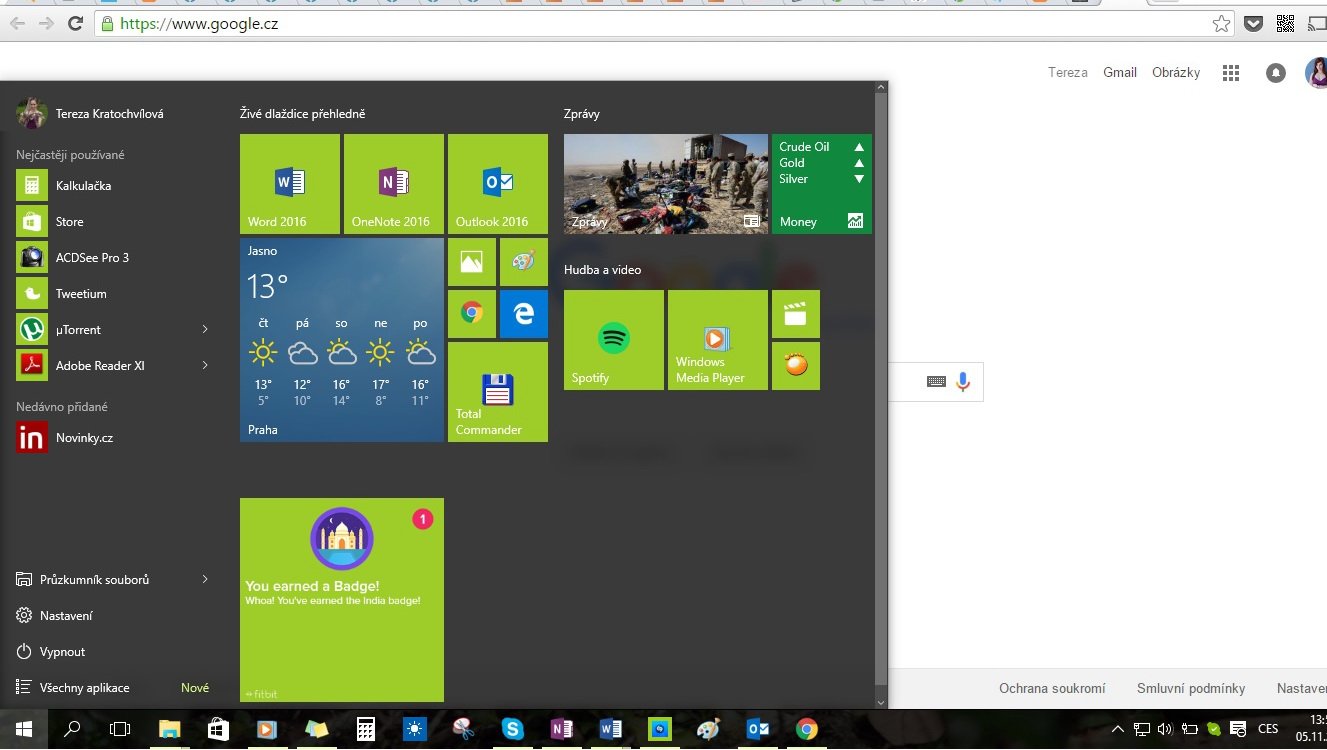Viewport: 1327px width, 750px height.
Task: Click the Windows Start button on taskbar
Action: (x=24, y=730)
